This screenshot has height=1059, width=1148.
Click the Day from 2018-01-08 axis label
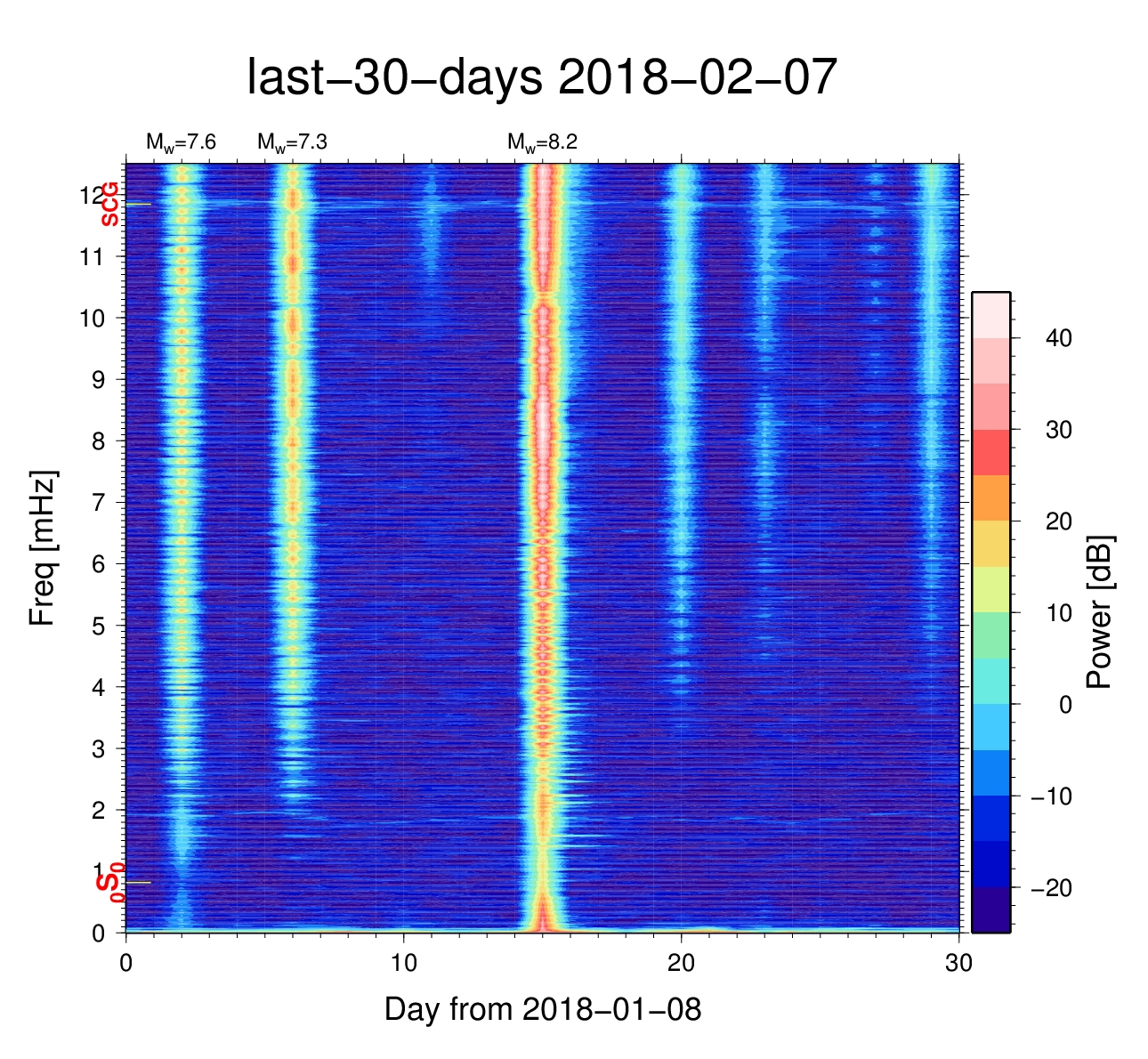542,1009
